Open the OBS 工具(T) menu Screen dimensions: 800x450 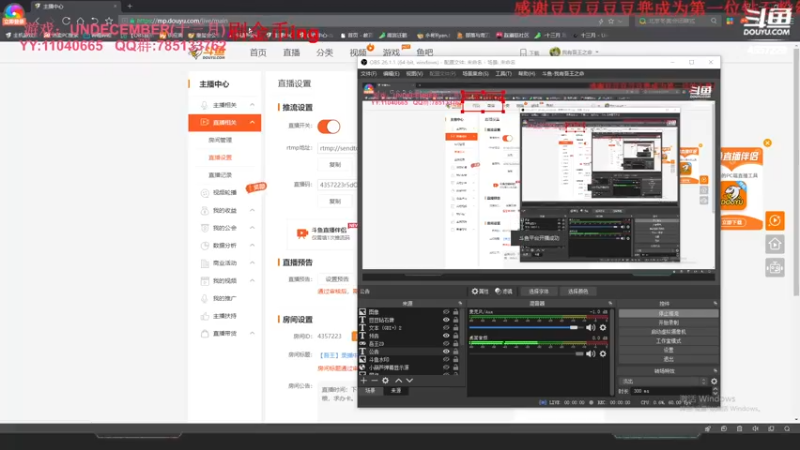[504, 74]
